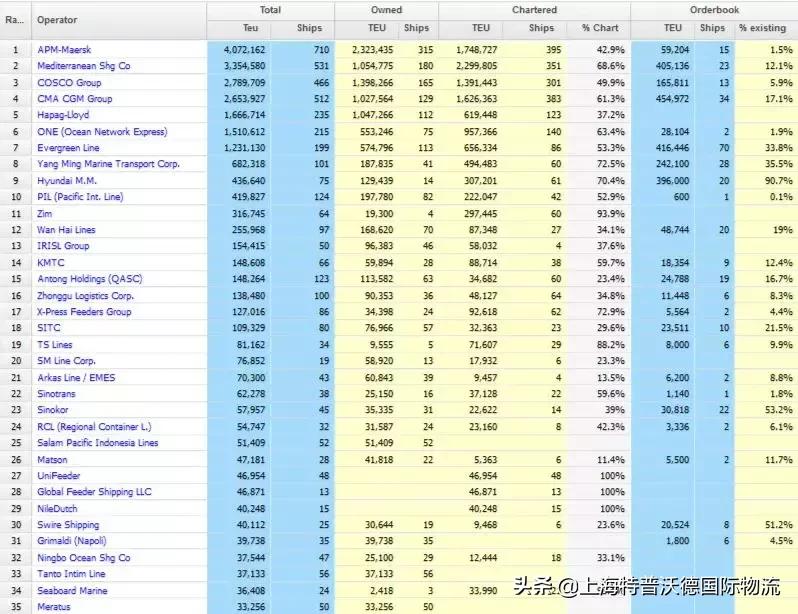The height and width of the screenshot is (614, 798).
Task: Open the Grimaldi (Napoli) link
Action: click(72, 541)
